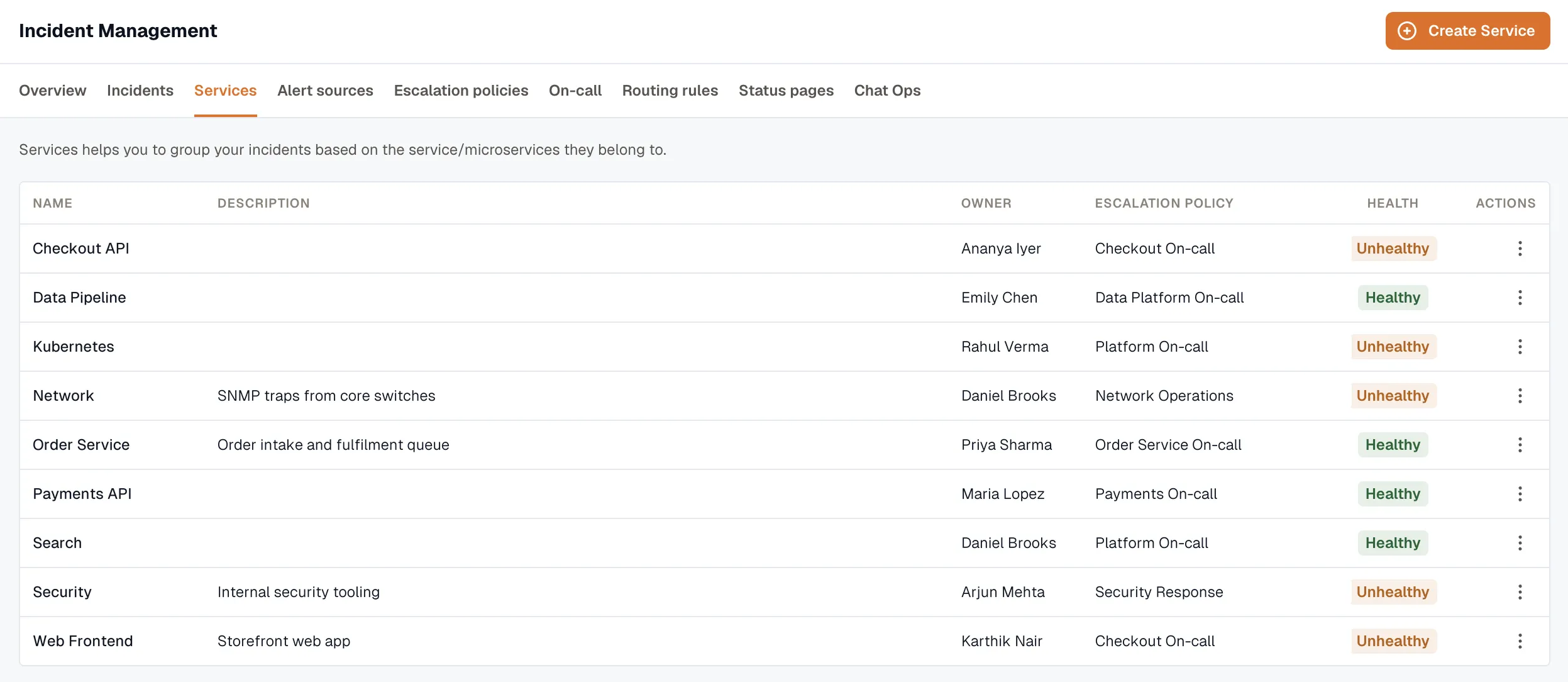This screenshot has height=682, width=1568.
Task: Open the Alert sources tab
Action: pos(325,91)
